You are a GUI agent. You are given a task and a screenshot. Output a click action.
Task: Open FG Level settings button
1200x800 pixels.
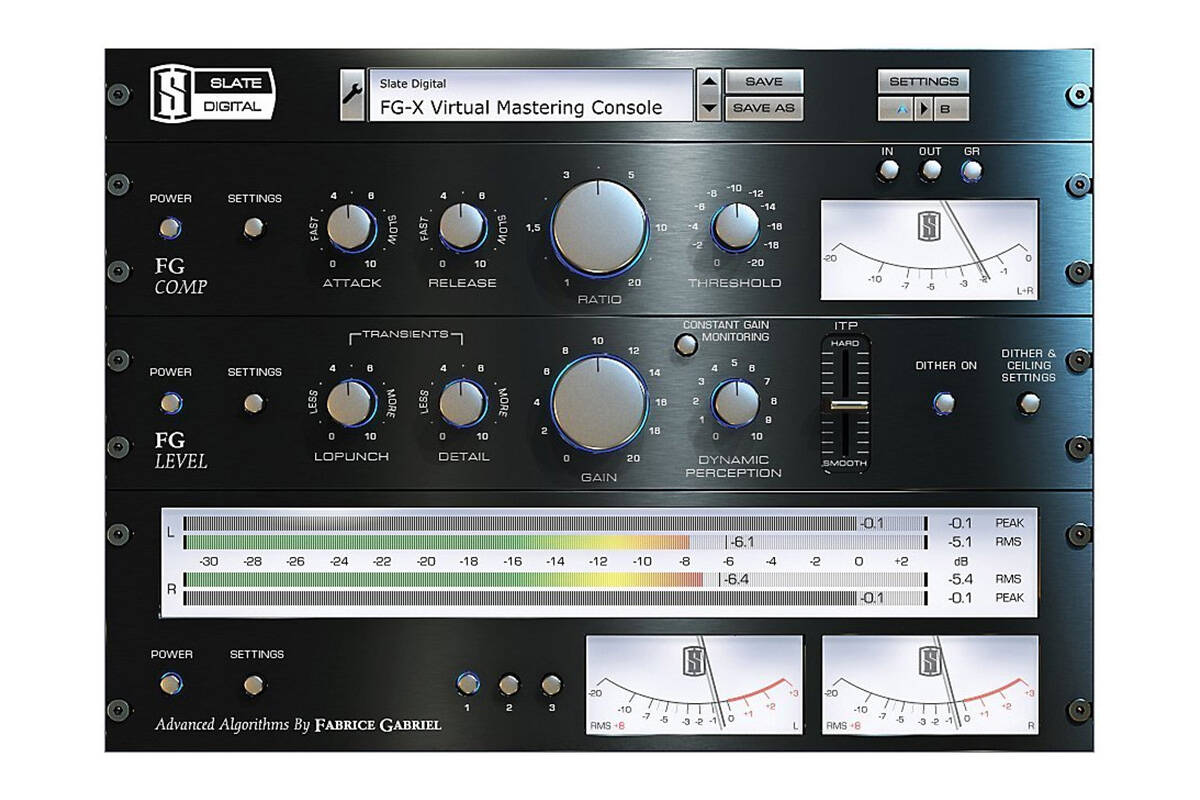click(254, 404)
